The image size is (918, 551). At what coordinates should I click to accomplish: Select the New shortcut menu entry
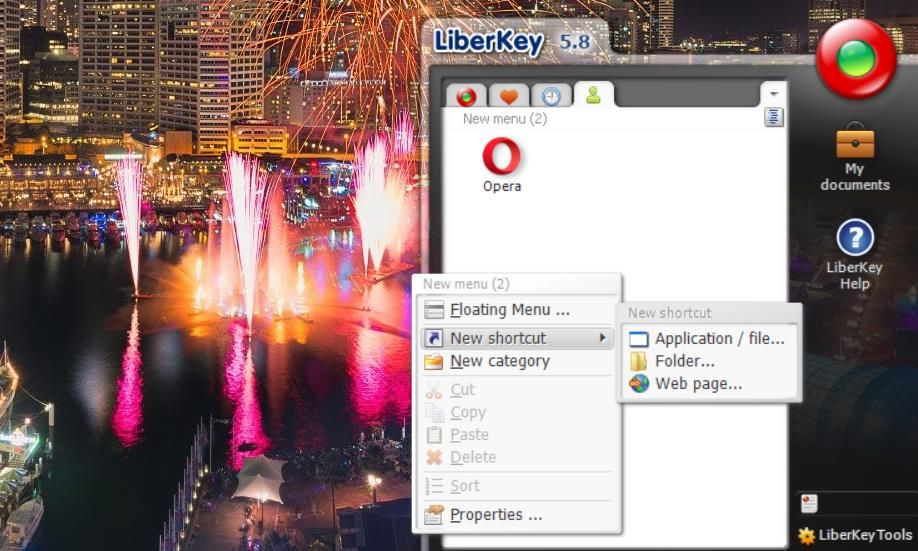(x=517, y=338)
